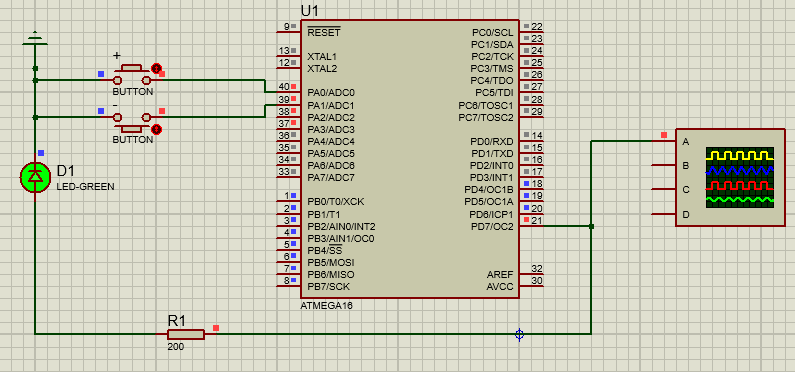The image size is (795, 372).
Task: Click the RESET pin label
Action: 324,32
